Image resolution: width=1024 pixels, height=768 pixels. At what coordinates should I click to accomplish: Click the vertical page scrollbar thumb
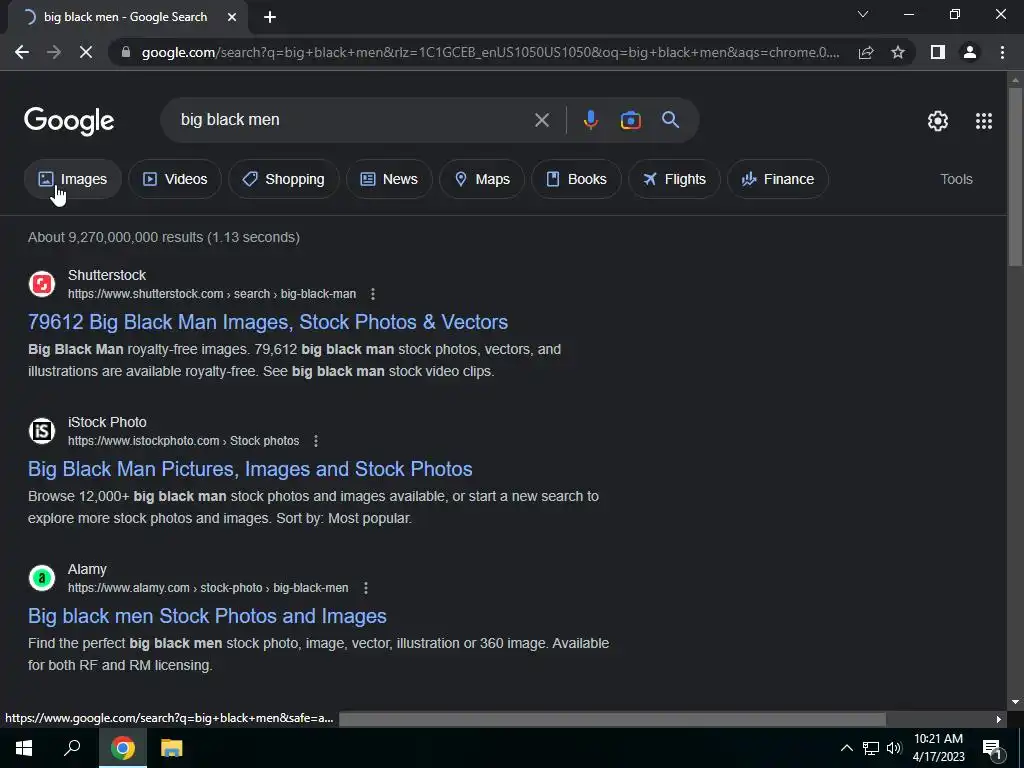tap(1015, 176)
